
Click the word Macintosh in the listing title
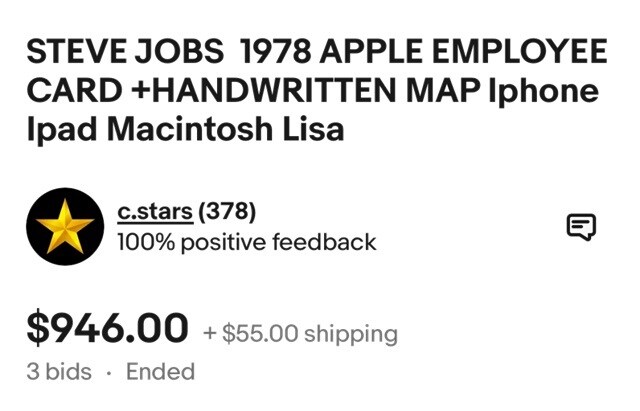tap(190, 129)
